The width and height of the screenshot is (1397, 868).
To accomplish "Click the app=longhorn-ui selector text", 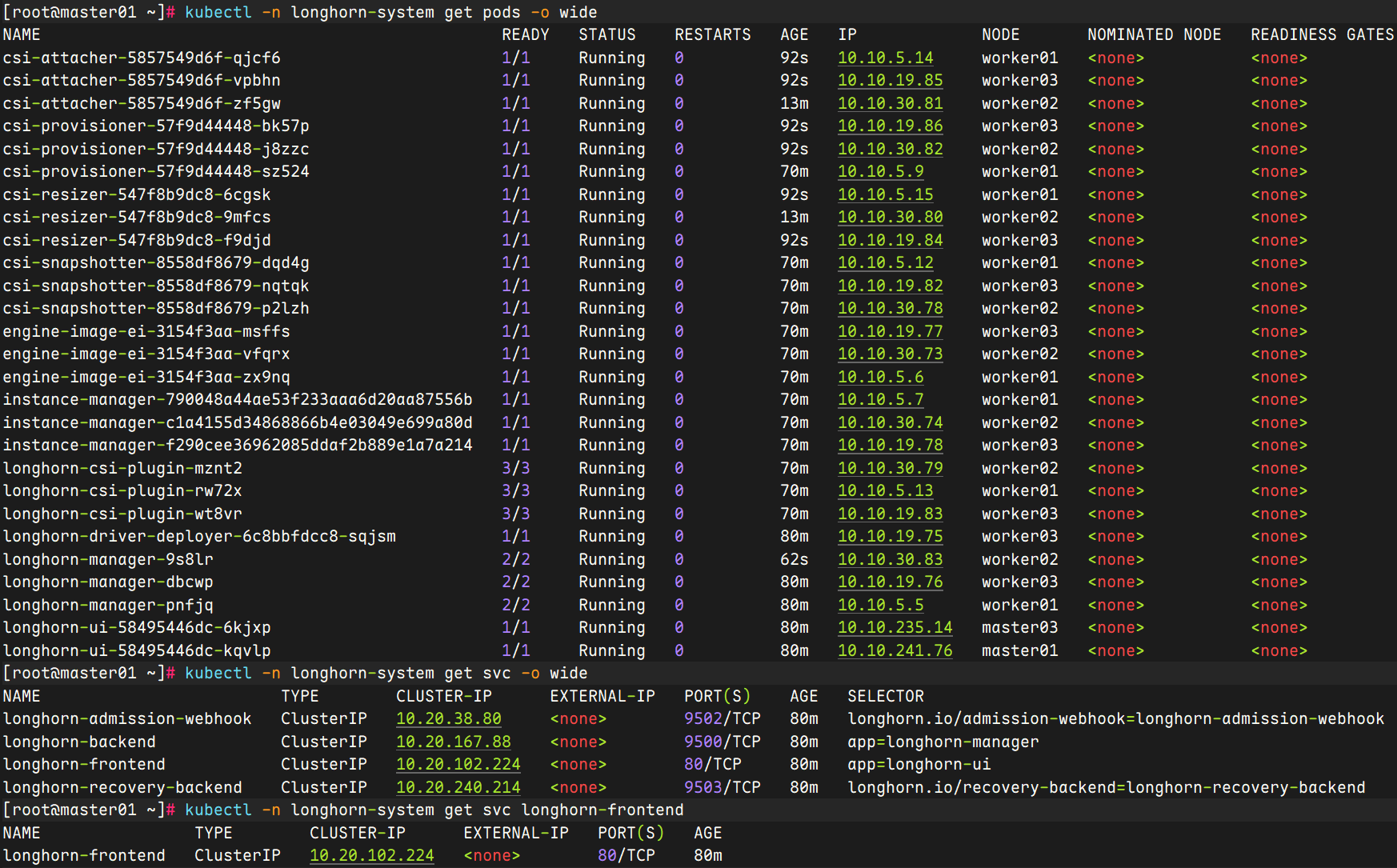I will (x=919, y=765).
